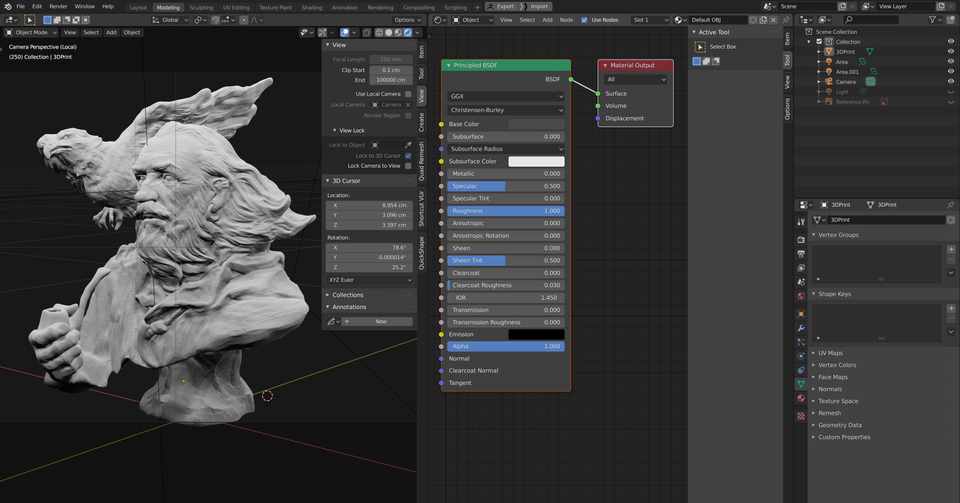Open Object properties tab icon
The height and width of the screenshot is (503, 960).
(x=801, y=314)
